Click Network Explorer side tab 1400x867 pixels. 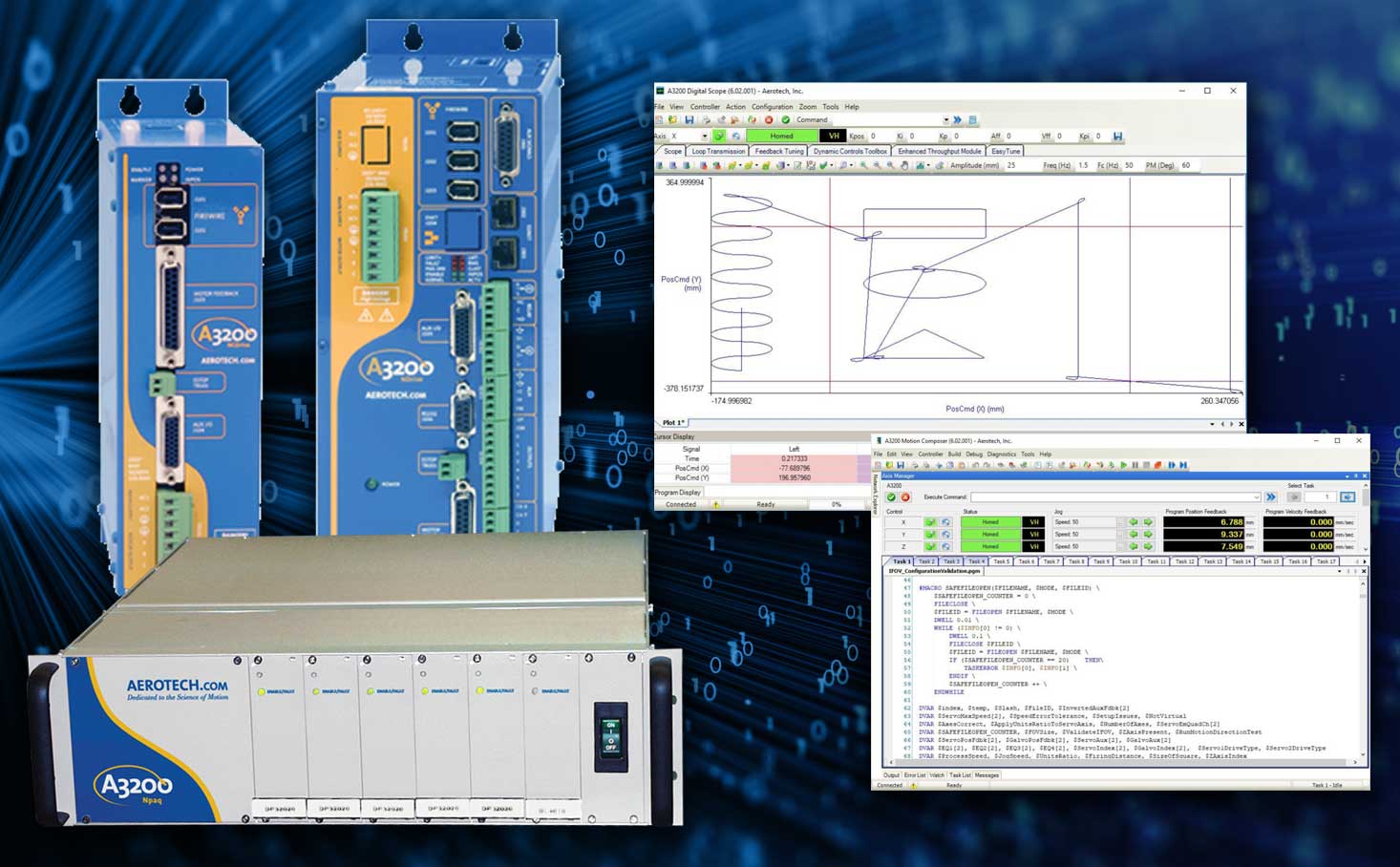coord(876,494)
